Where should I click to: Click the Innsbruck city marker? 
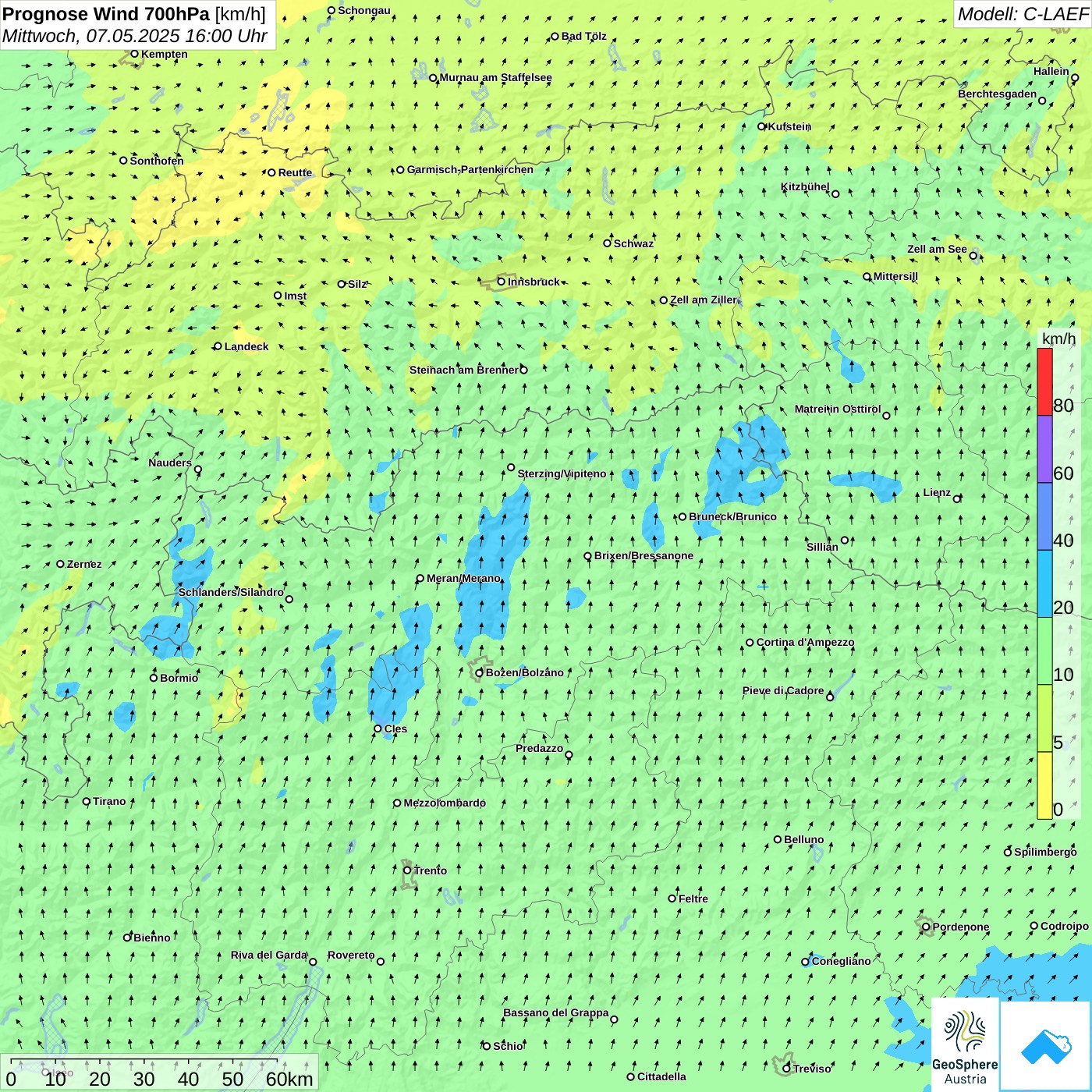pyautogui.click(x=502, y=282)
